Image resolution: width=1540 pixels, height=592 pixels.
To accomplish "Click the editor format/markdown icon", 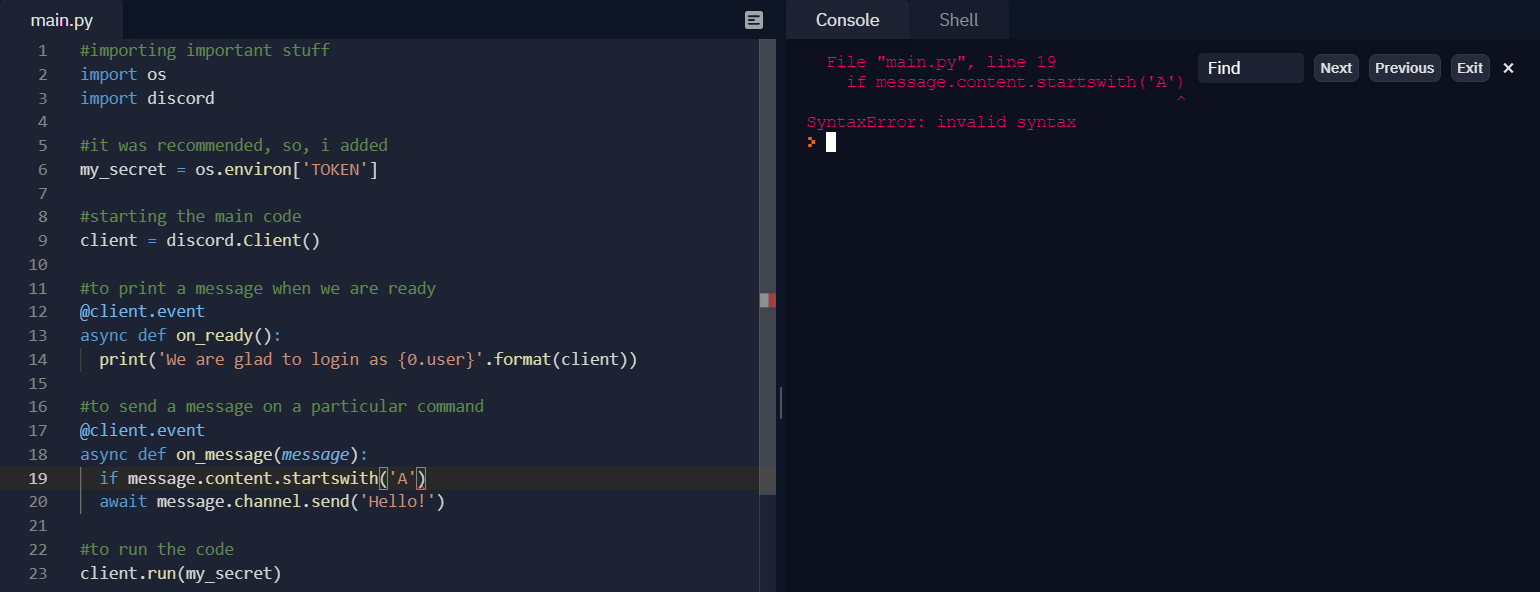I will (755, 20).
